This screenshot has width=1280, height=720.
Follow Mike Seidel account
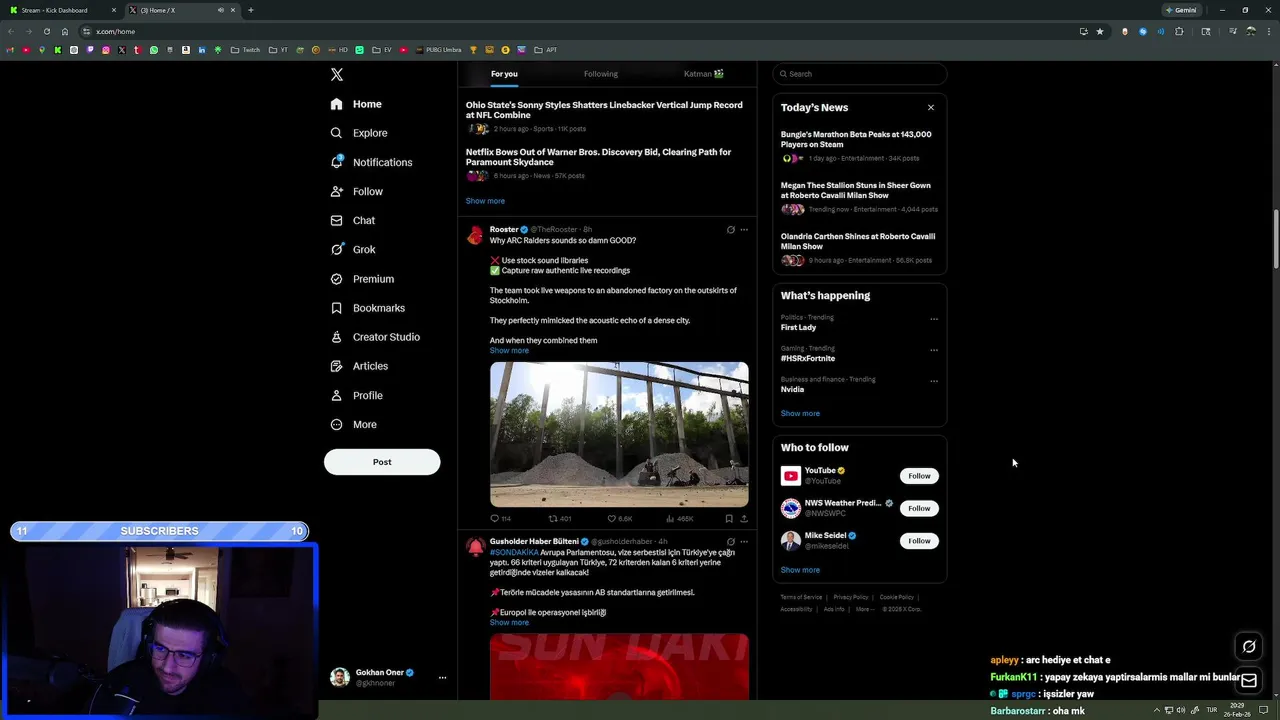point(919,541)
